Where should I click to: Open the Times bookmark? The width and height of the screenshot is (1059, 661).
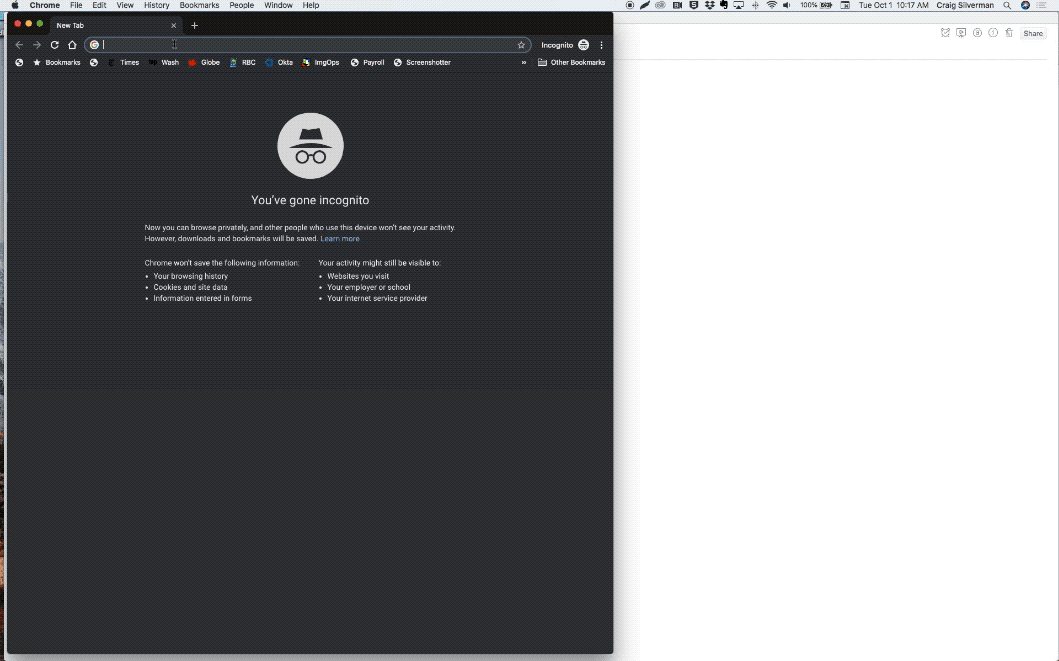[124, 63]
